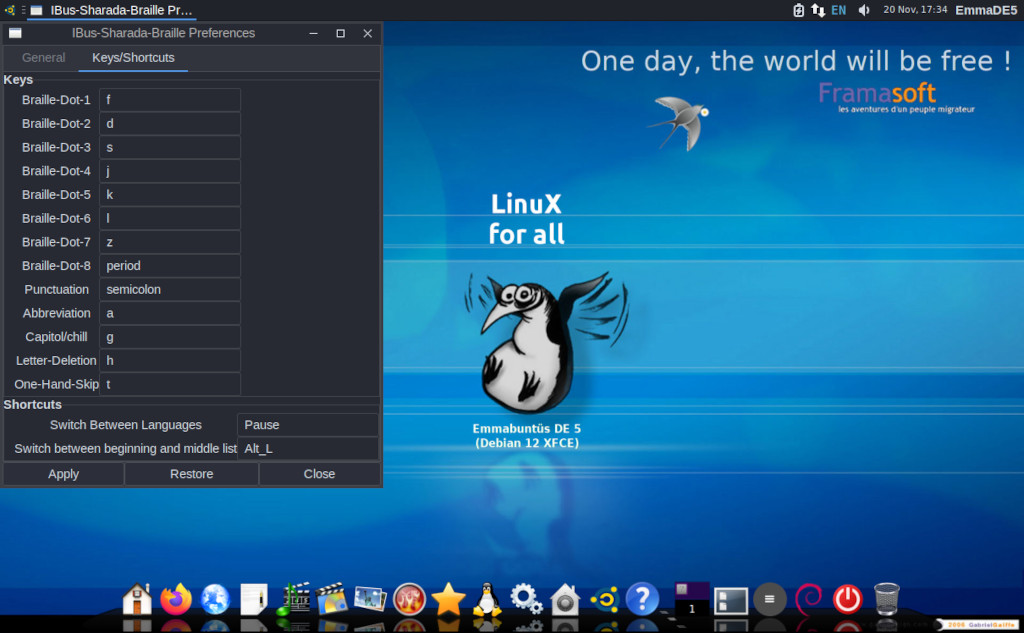Launch Firefox from the dock
The height and width of the screenshot is (633, 1024).
176,599
